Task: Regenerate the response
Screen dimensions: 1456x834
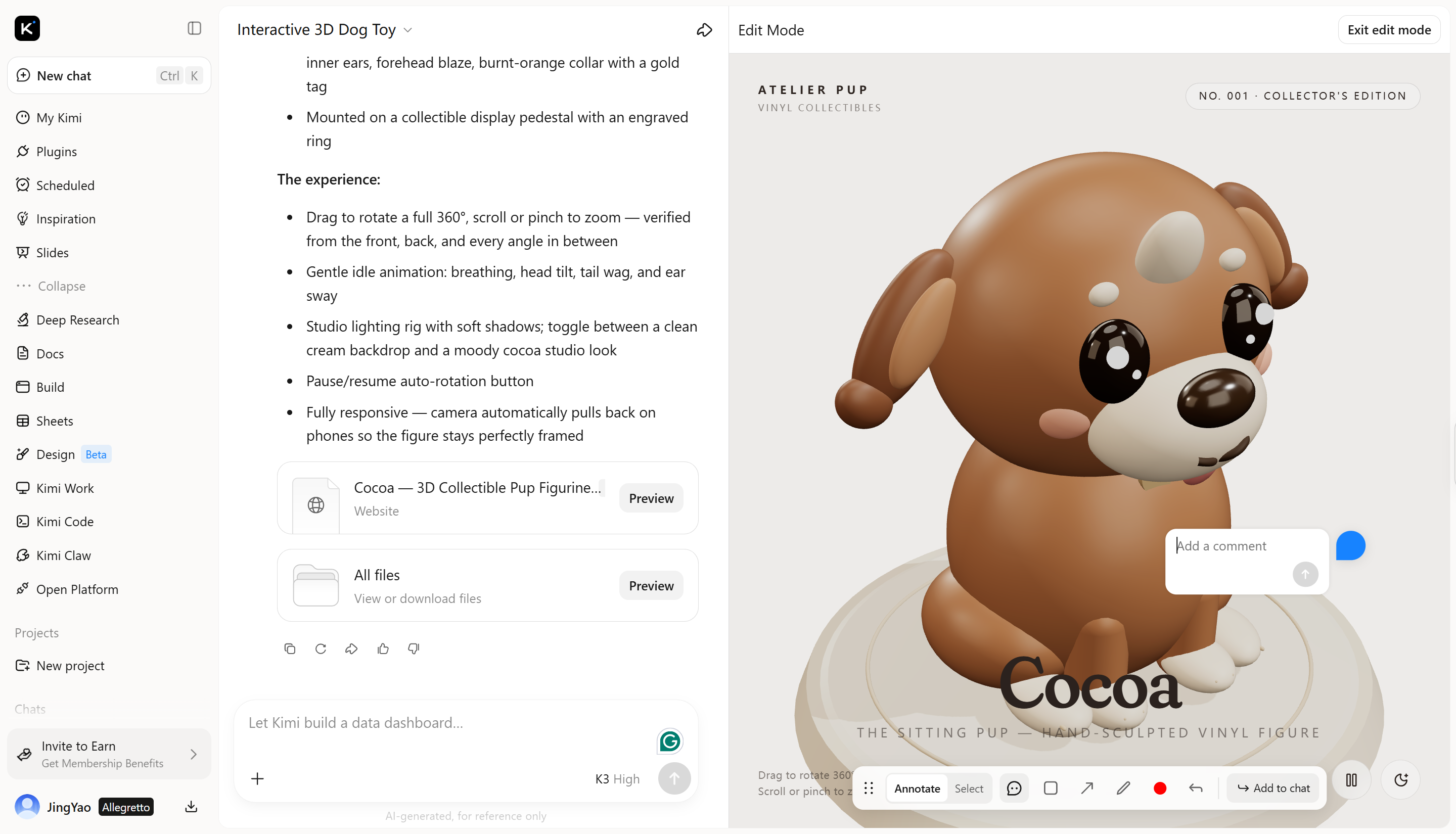Action: point(321,648)
